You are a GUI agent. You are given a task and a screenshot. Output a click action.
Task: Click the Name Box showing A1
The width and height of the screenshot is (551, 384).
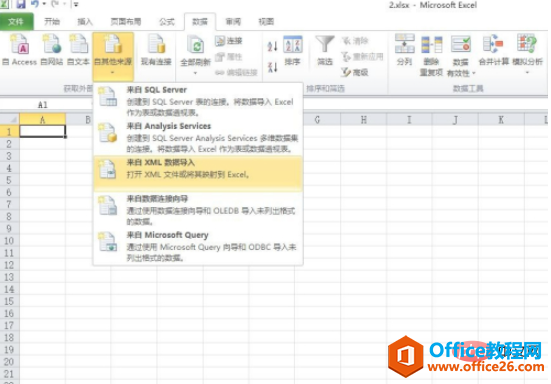[x=43, y=105]
